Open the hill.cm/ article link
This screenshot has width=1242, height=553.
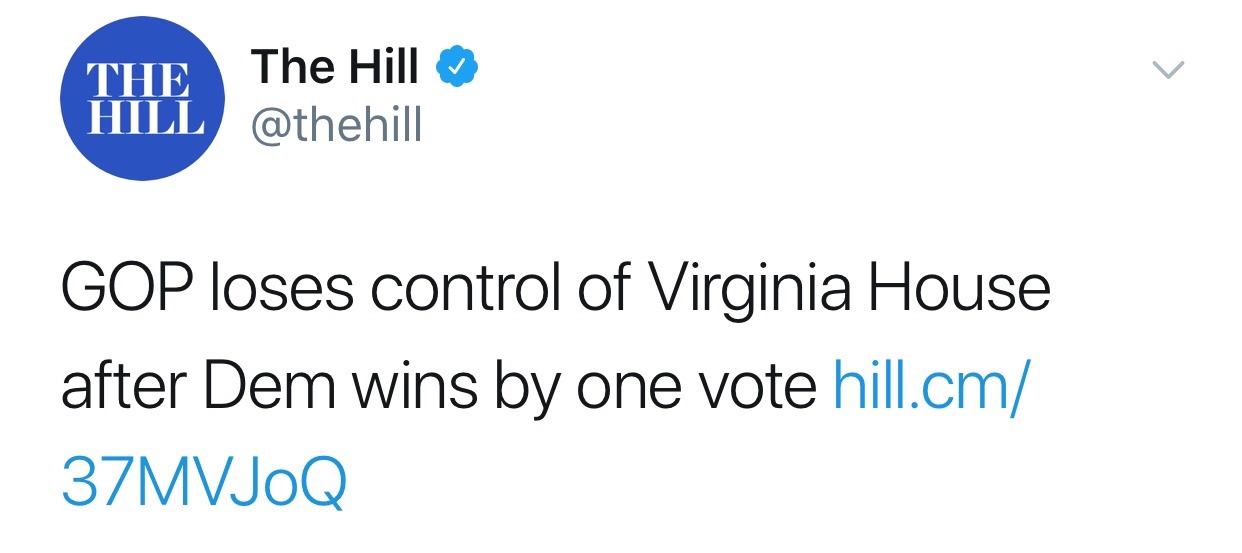tap(928, 388)
